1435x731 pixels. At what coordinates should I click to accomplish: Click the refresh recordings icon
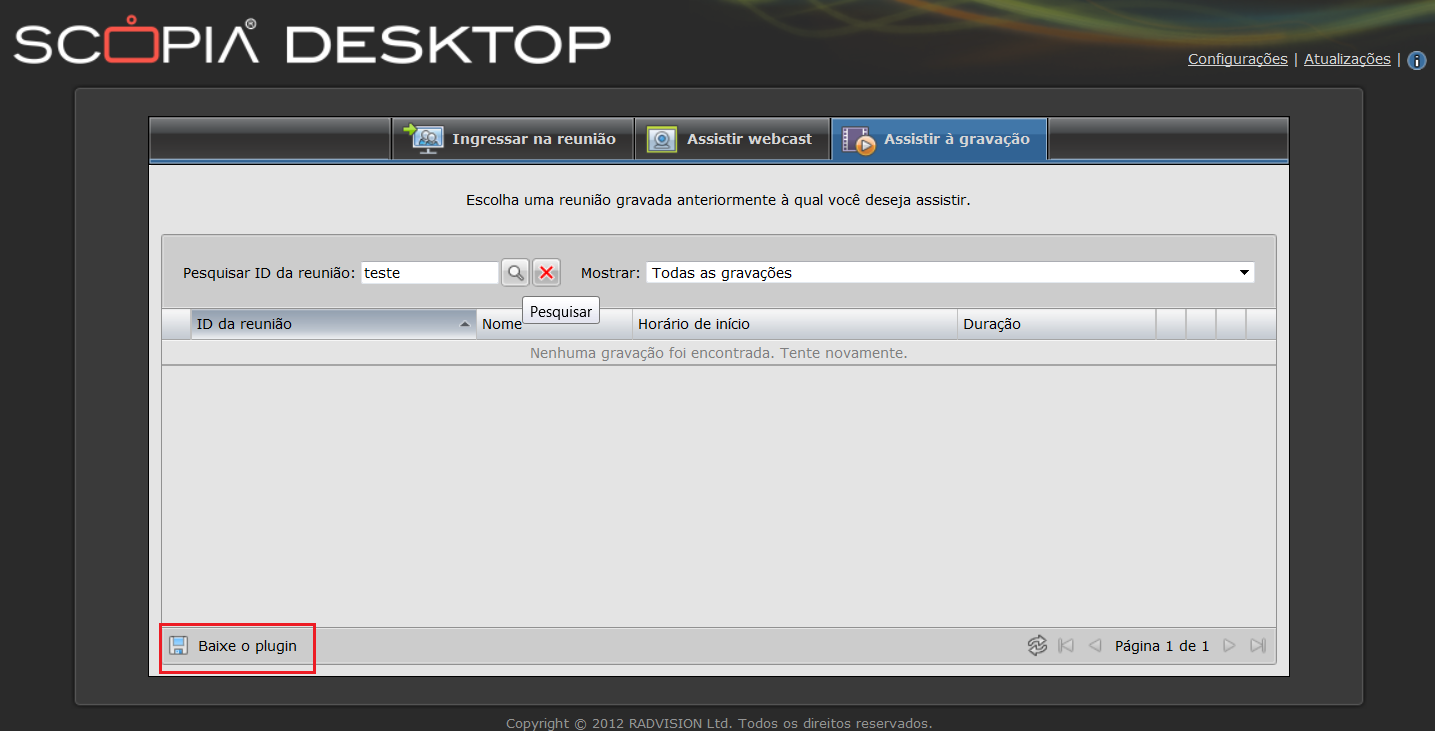point(1037,646)
